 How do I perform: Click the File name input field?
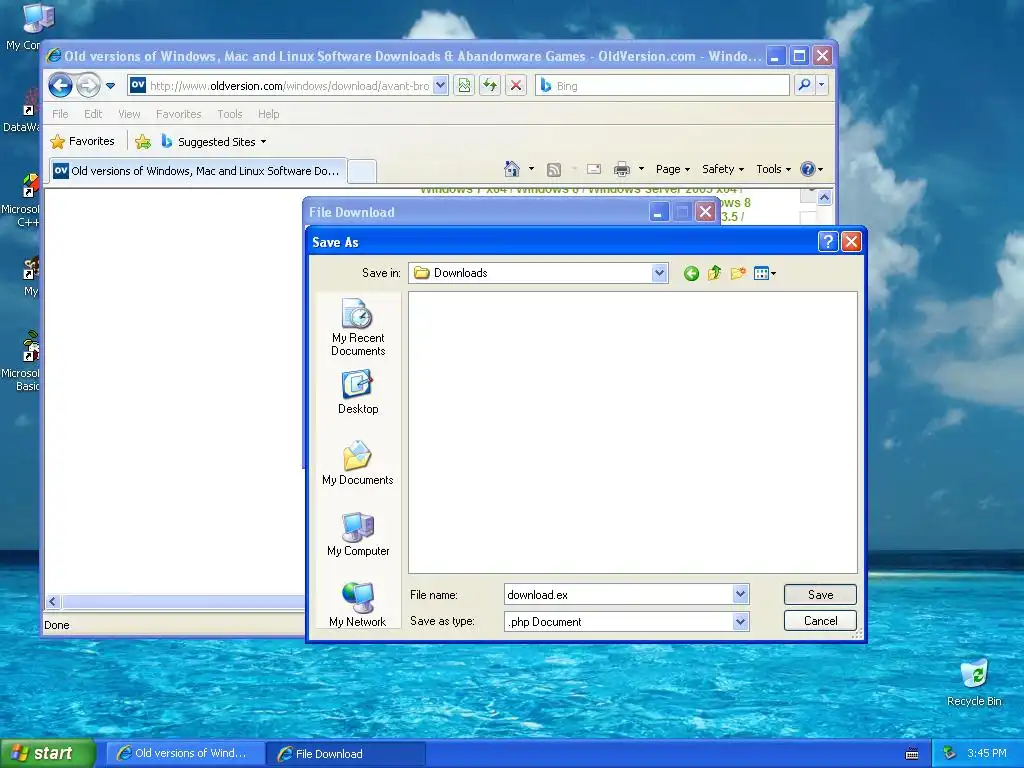618,594
